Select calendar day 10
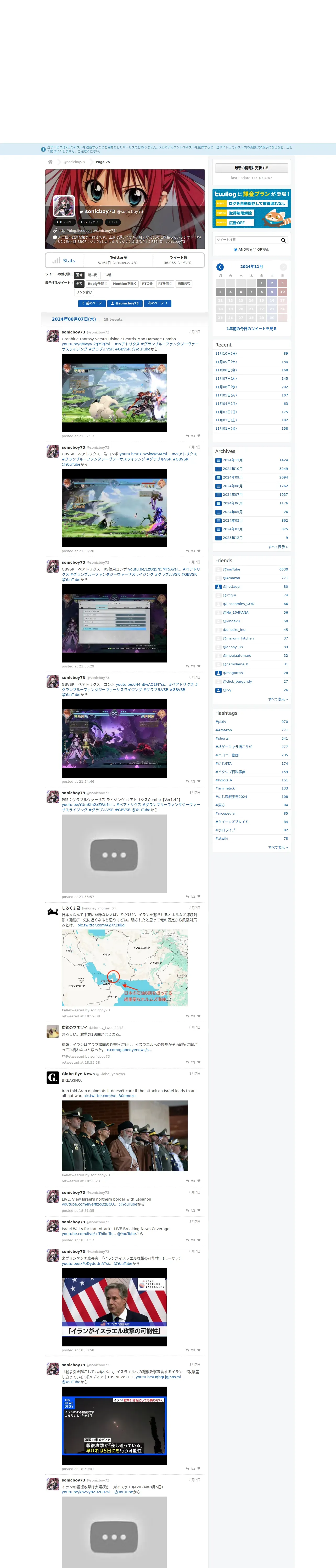336x1568 pixels. [282, 292]
